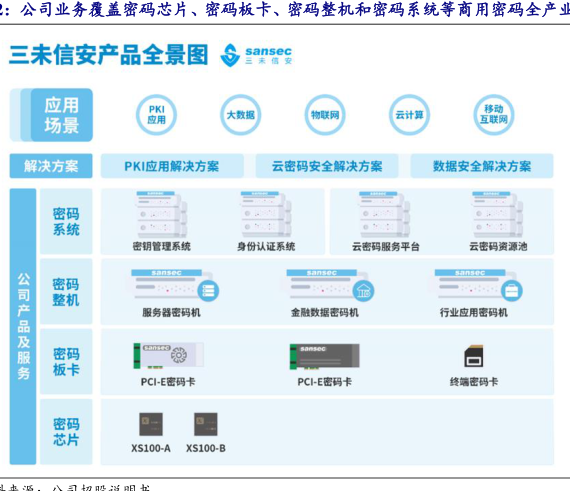Click the 身份认证系统 server stack icon
This screenshot has height=491, width=570.
[266, 214]
